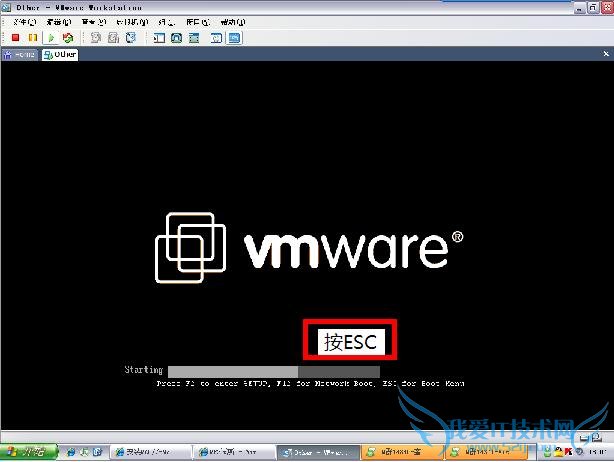Open the View (查看) menu
The image size is (614, 462).
point(94,22)
